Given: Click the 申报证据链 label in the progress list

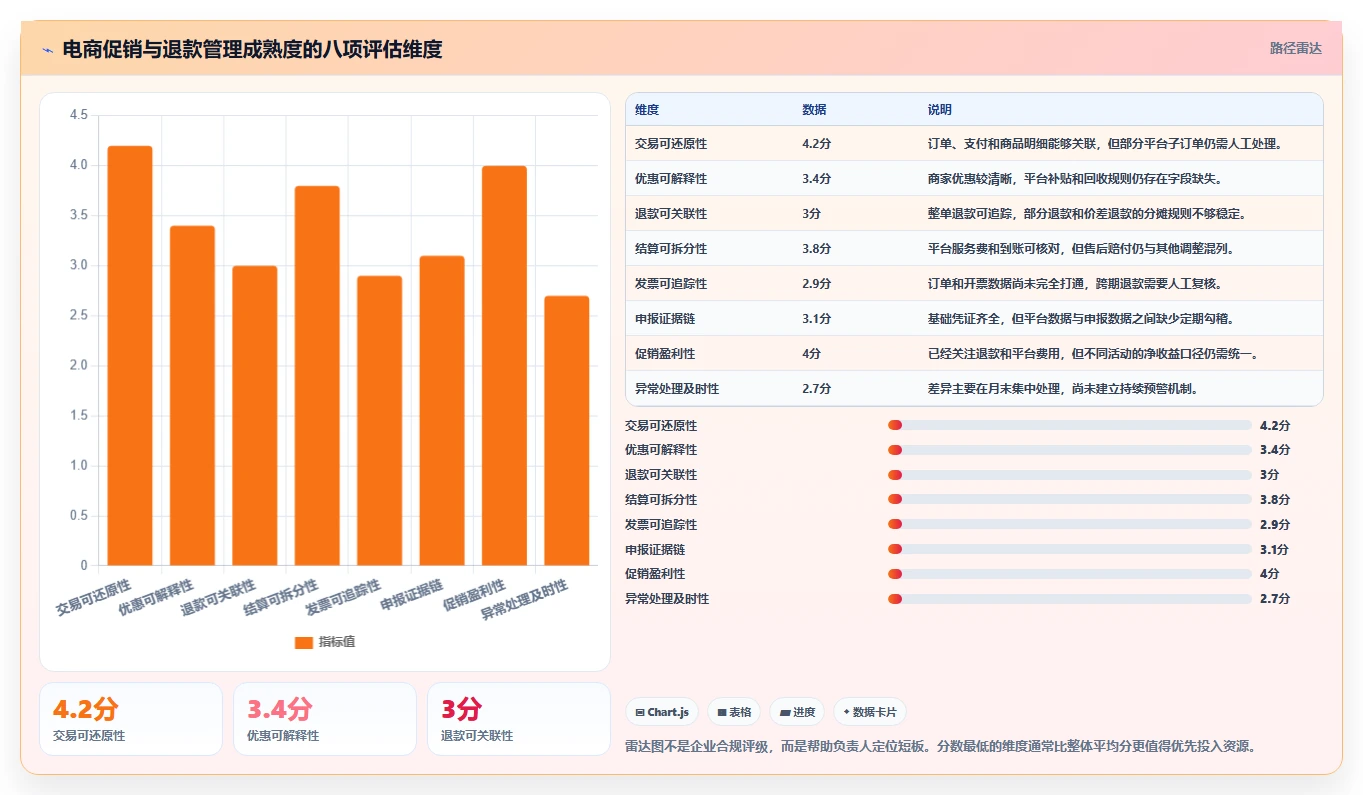Looking at the screenshot, I should (x=655, y=549).
